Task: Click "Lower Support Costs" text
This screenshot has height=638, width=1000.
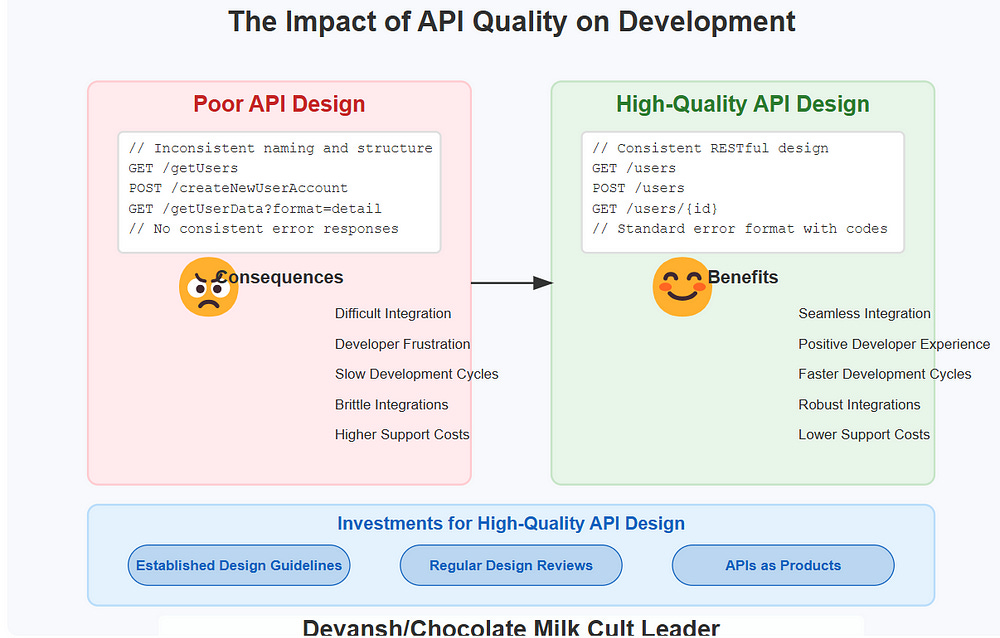Action: (x=864, y=435)
